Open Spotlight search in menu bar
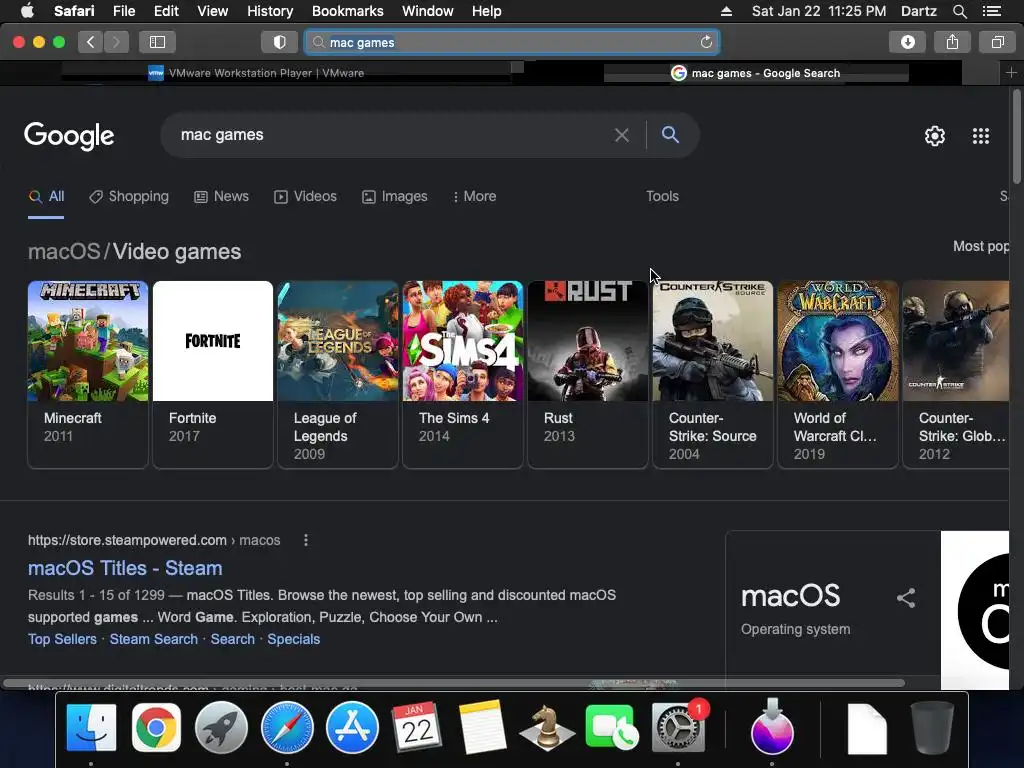1024x768 pixels. coord(959,11)
